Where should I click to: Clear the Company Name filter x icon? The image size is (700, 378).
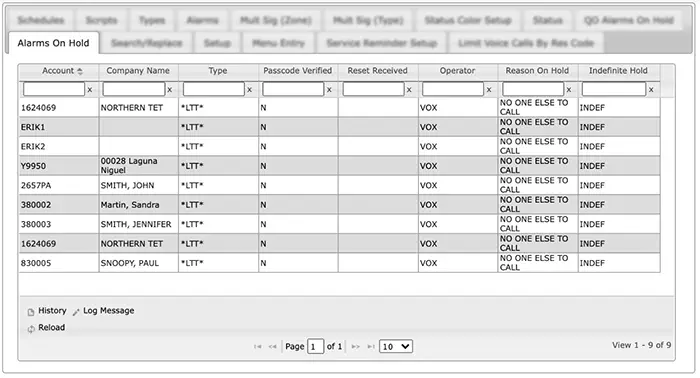[170, 90]
